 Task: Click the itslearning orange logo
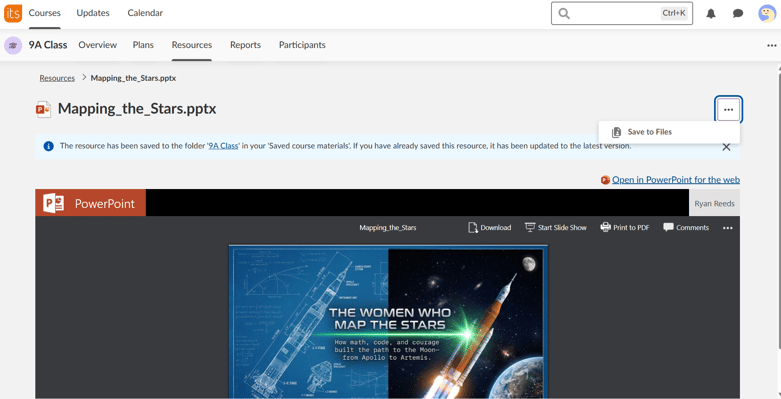pyautogui.click(x=13, y=13)
